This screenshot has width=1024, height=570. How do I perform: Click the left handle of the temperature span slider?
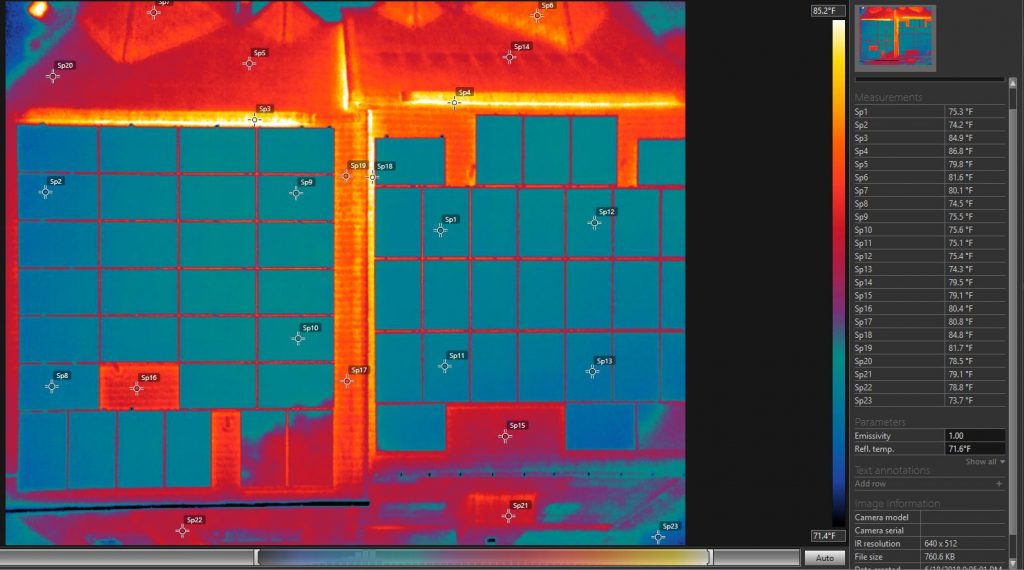257,558
